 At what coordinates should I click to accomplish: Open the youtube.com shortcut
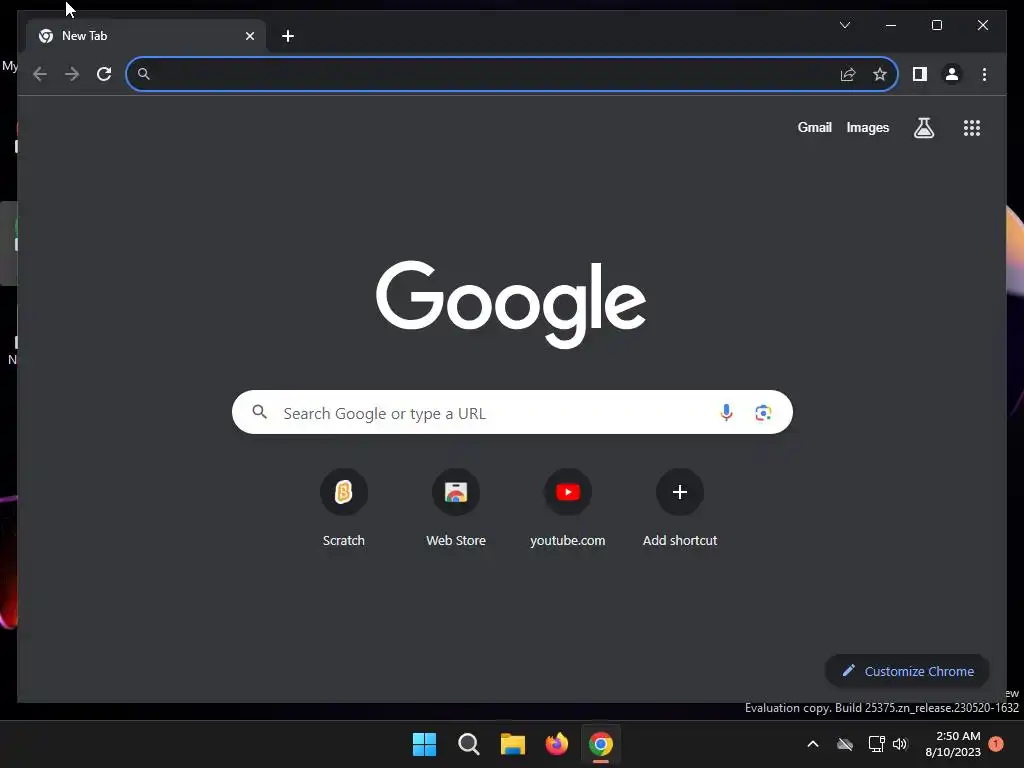pos(568,508)
